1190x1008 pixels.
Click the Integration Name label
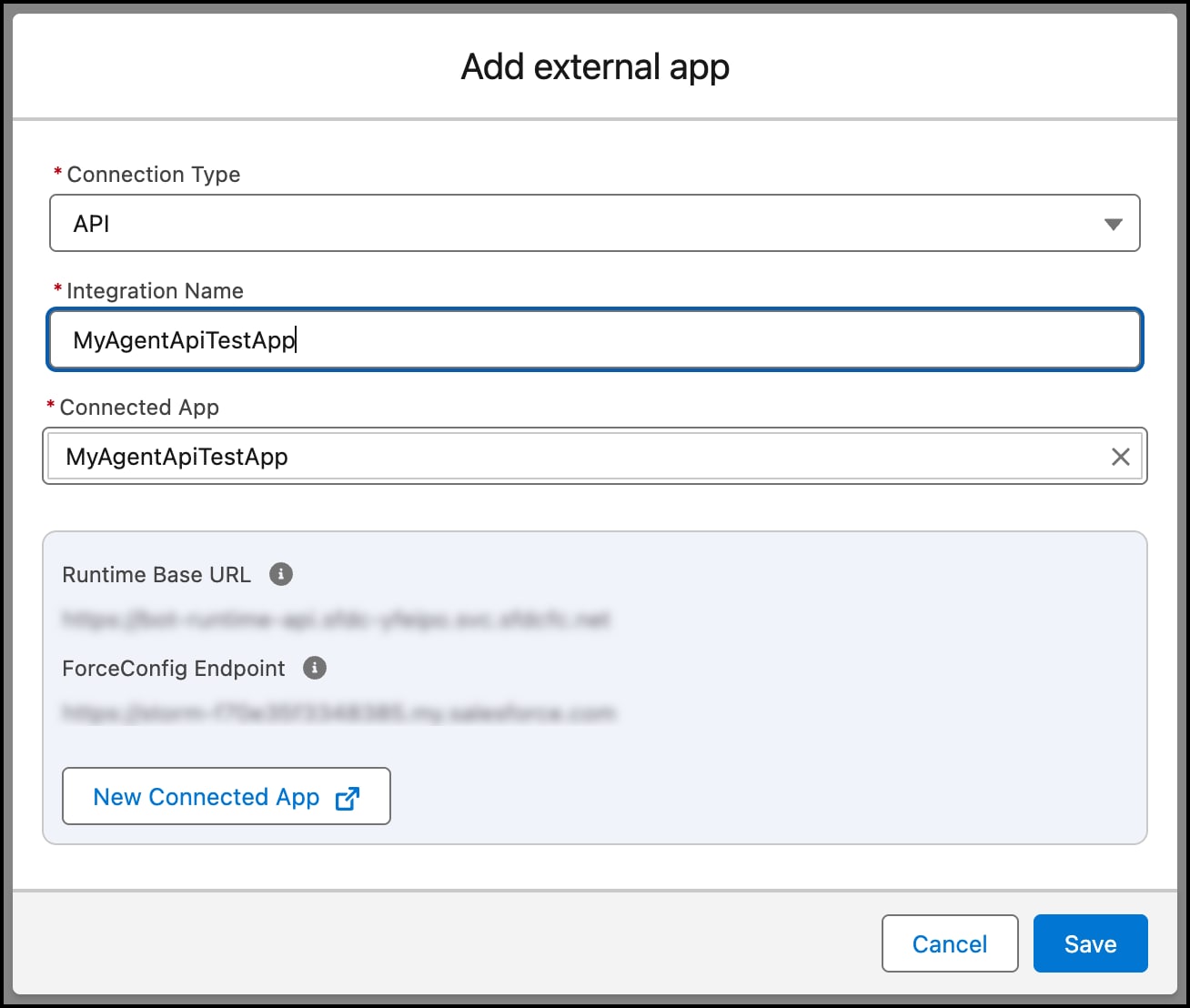click(155, 291)
